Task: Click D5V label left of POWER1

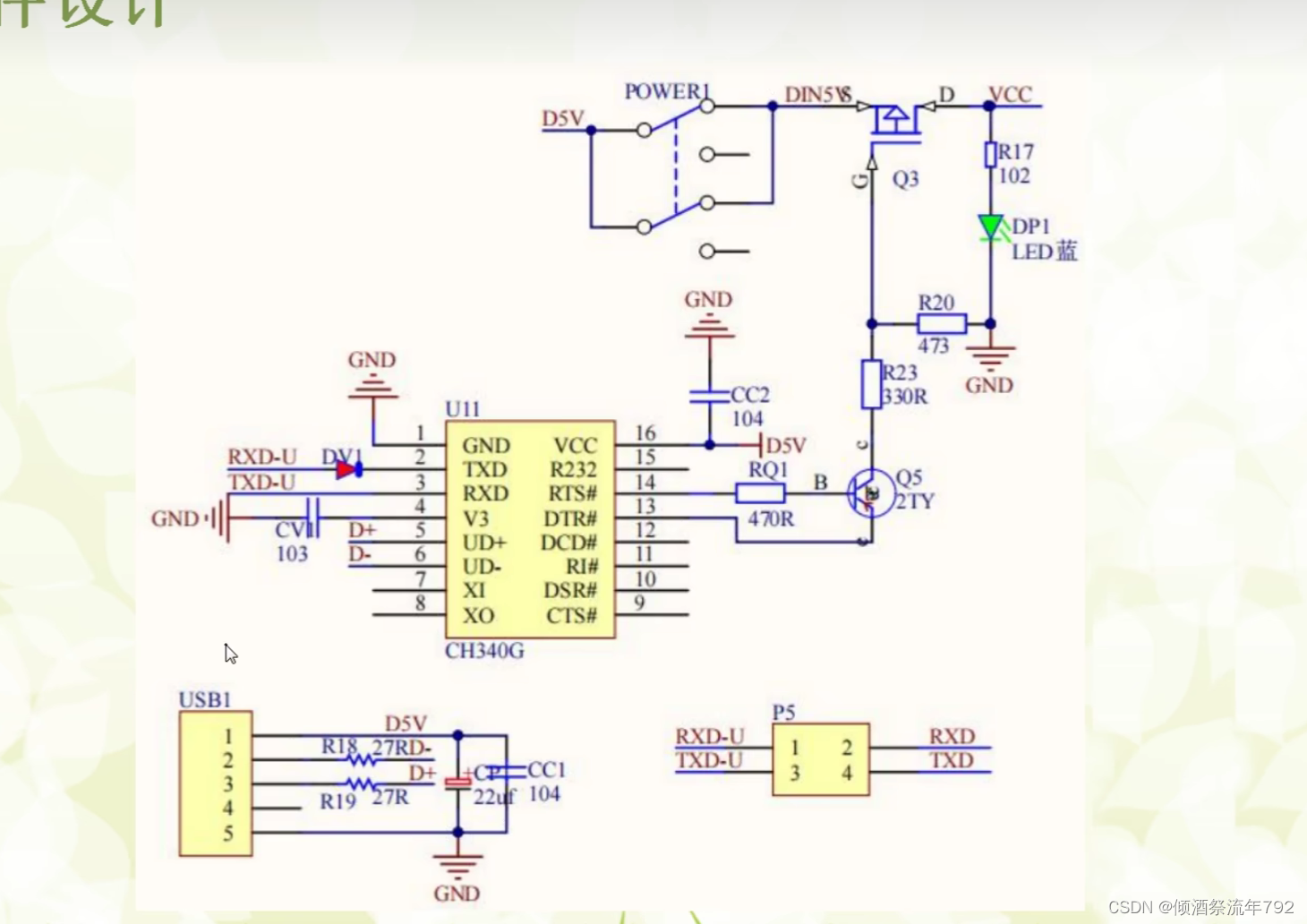Action: (563, 118)
